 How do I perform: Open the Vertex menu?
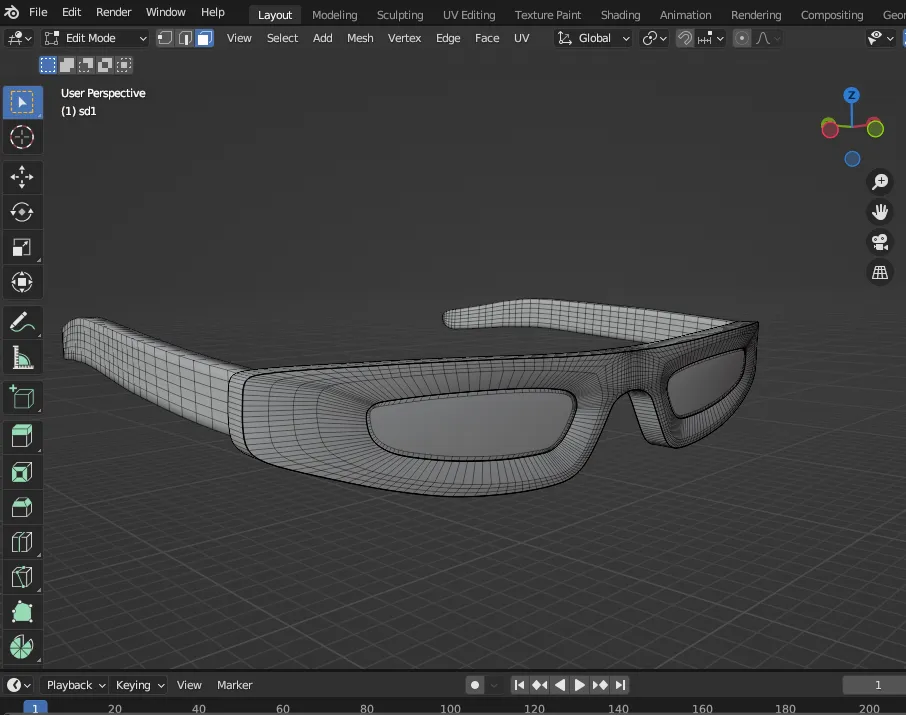[x=404, y=38]
